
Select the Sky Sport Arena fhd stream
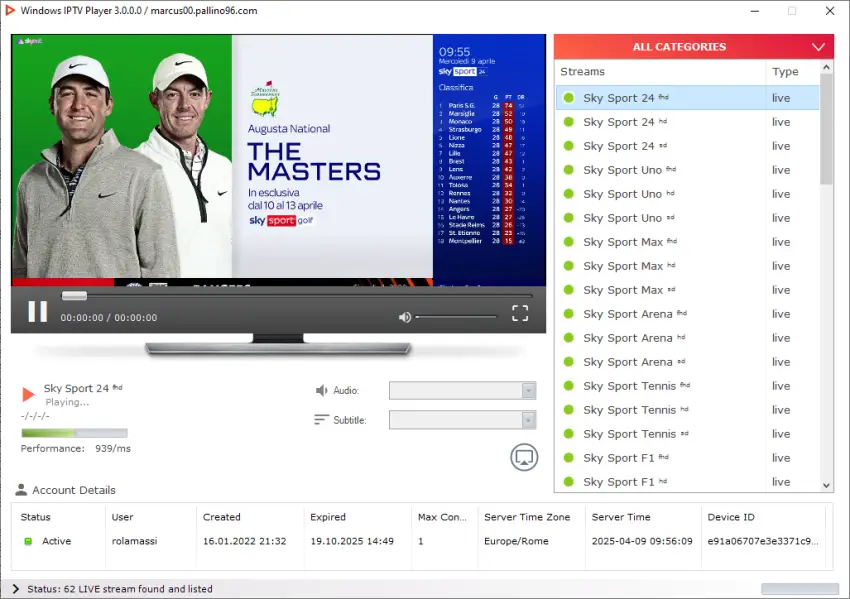(687, 314)
